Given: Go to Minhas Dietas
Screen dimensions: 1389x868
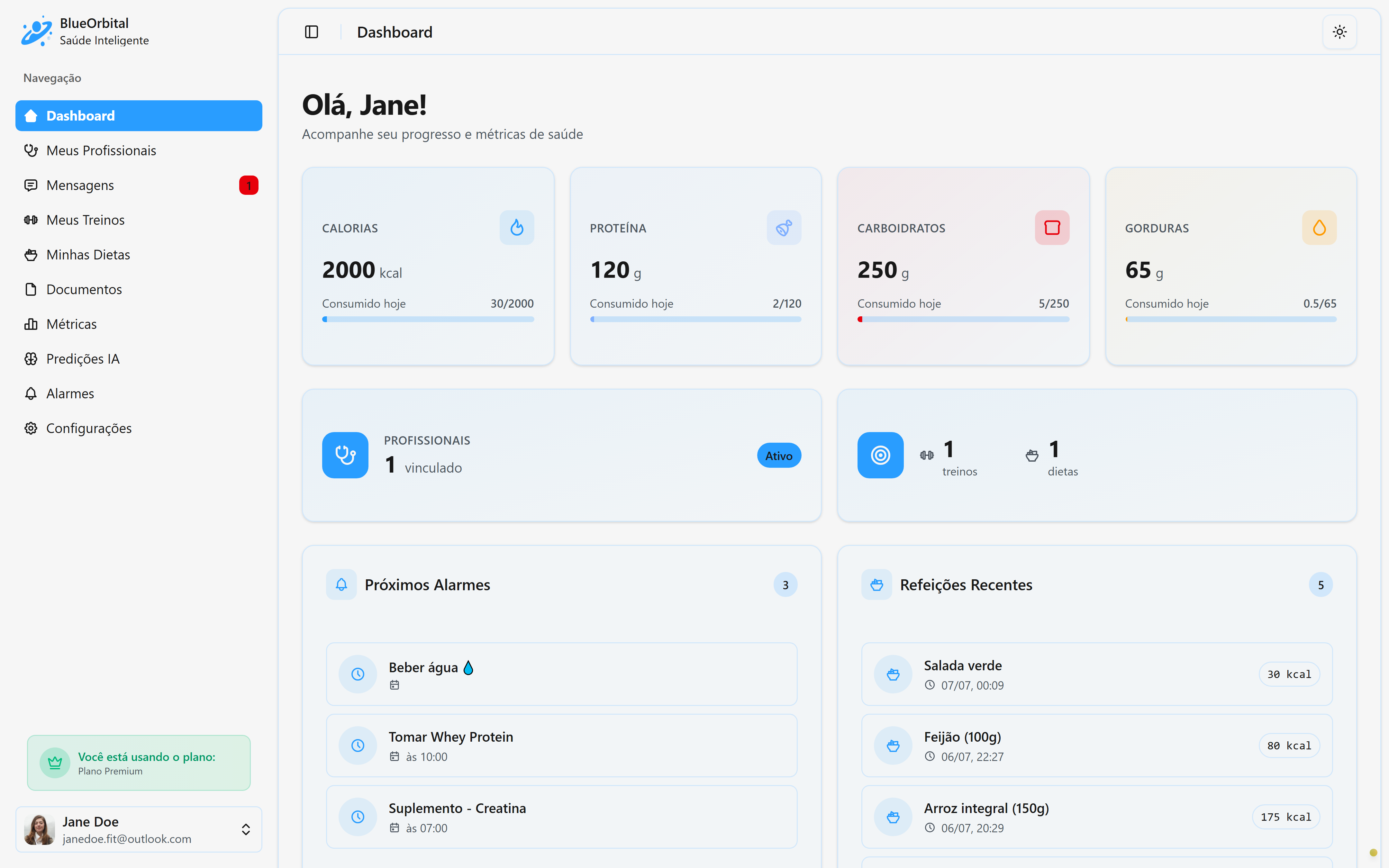Looking at the screenshot, I should [x=139, y=255].
